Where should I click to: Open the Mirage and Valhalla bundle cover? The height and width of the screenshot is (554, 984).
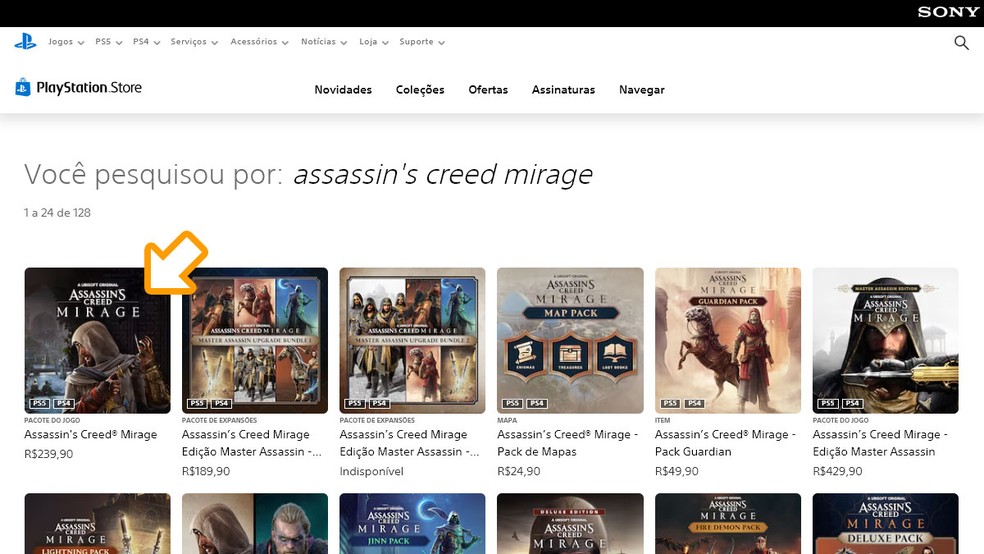point(255,523)
